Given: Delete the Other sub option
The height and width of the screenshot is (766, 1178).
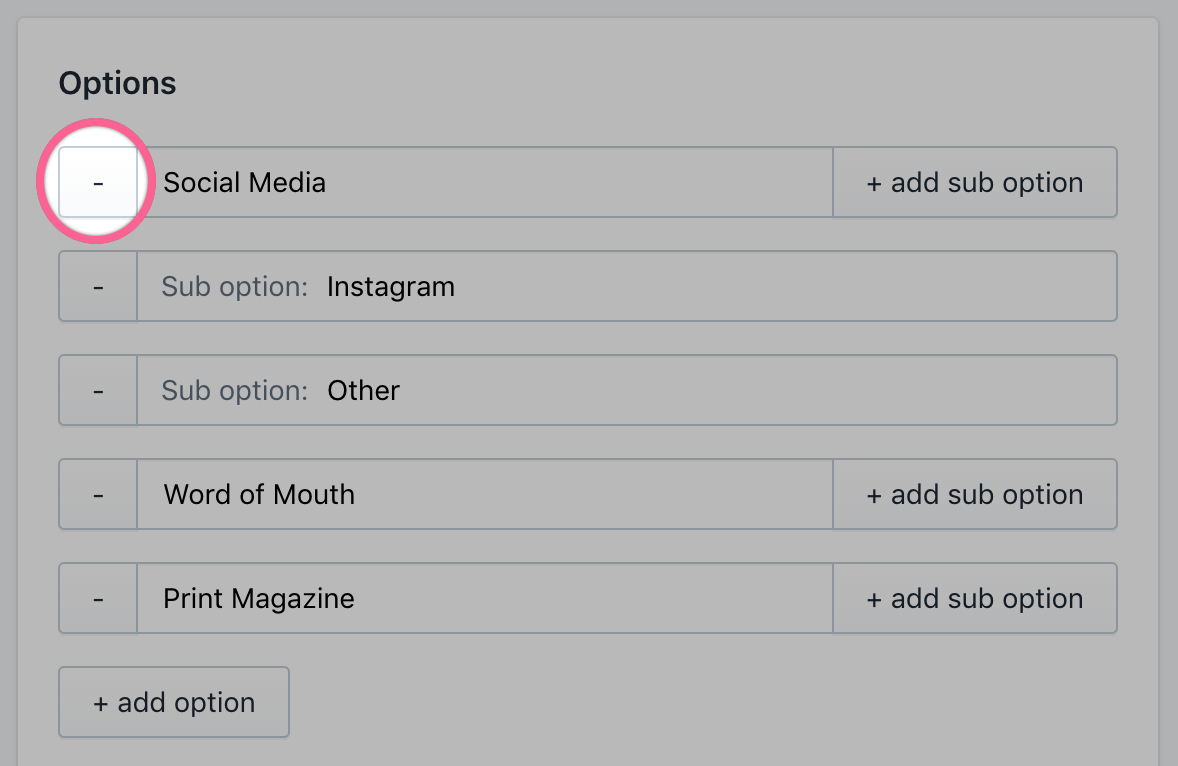Looking at the screenshot, I should tap(98, 390).
